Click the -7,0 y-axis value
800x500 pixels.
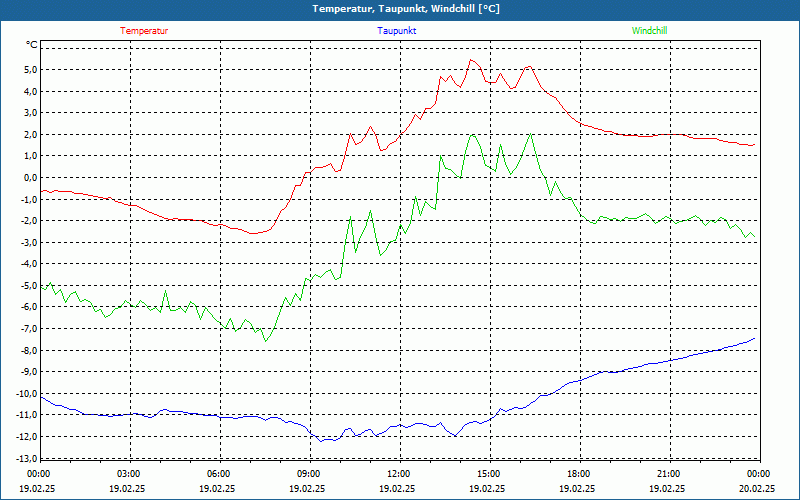tap(28, 329)
